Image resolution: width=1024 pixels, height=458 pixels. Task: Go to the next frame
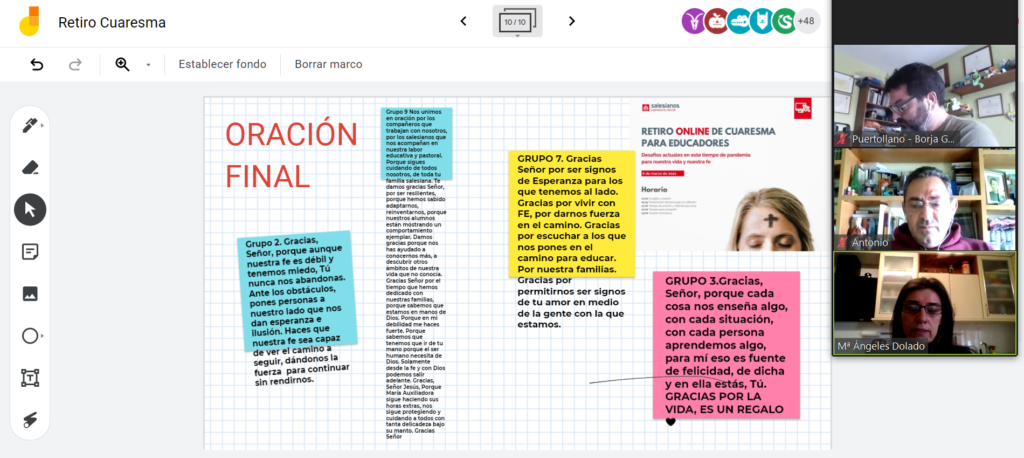571,22
